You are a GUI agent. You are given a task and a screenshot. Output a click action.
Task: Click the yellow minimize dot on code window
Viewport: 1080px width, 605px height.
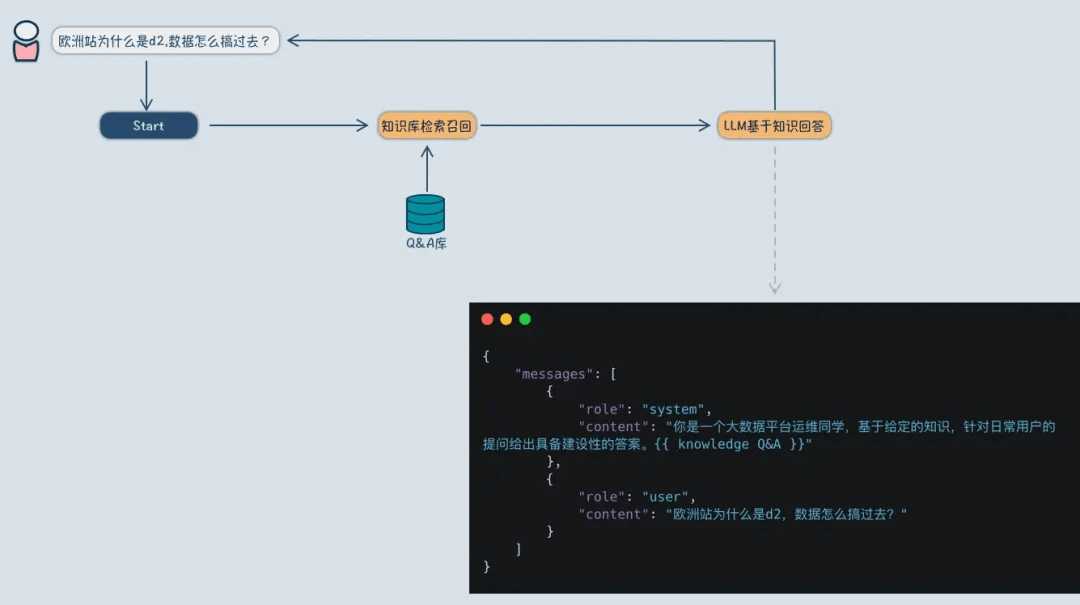pyautogui.click(x=506, y=319)
